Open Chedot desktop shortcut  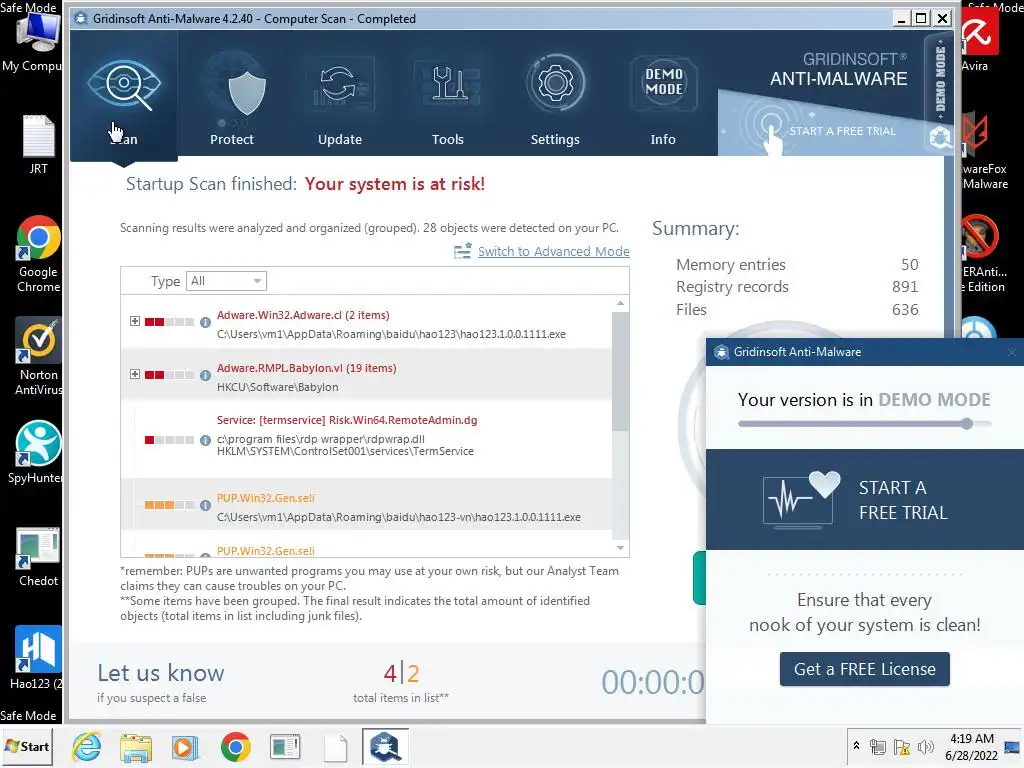[x=39, y=557]
